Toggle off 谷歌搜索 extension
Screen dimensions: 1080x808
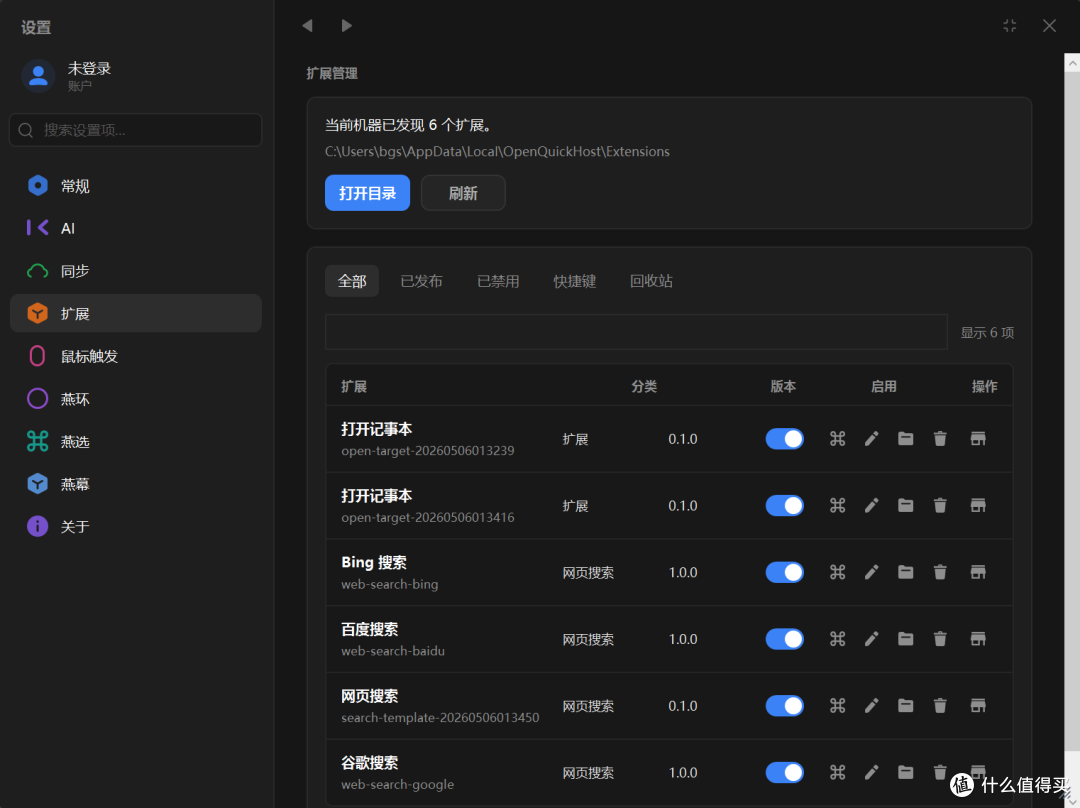(785, 773)
